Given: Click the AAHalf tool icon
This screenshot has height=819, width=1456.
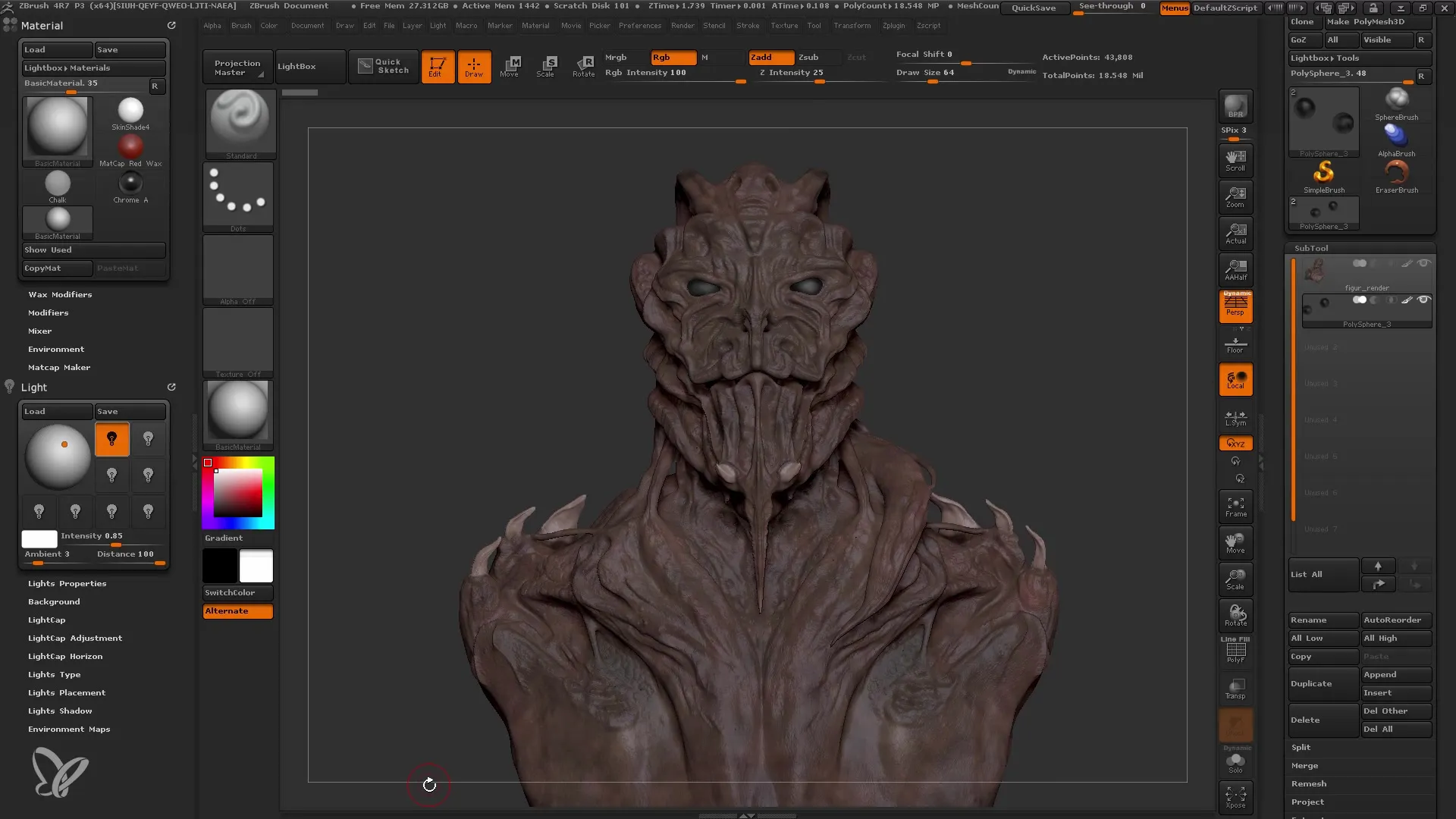Looking at the screenshot, I should (x=1235, y=269).
